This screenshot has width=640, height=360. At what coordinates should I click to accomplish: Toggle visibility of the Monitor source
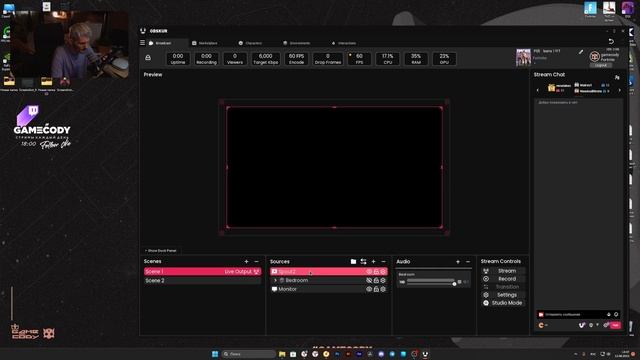coord(369,289)
